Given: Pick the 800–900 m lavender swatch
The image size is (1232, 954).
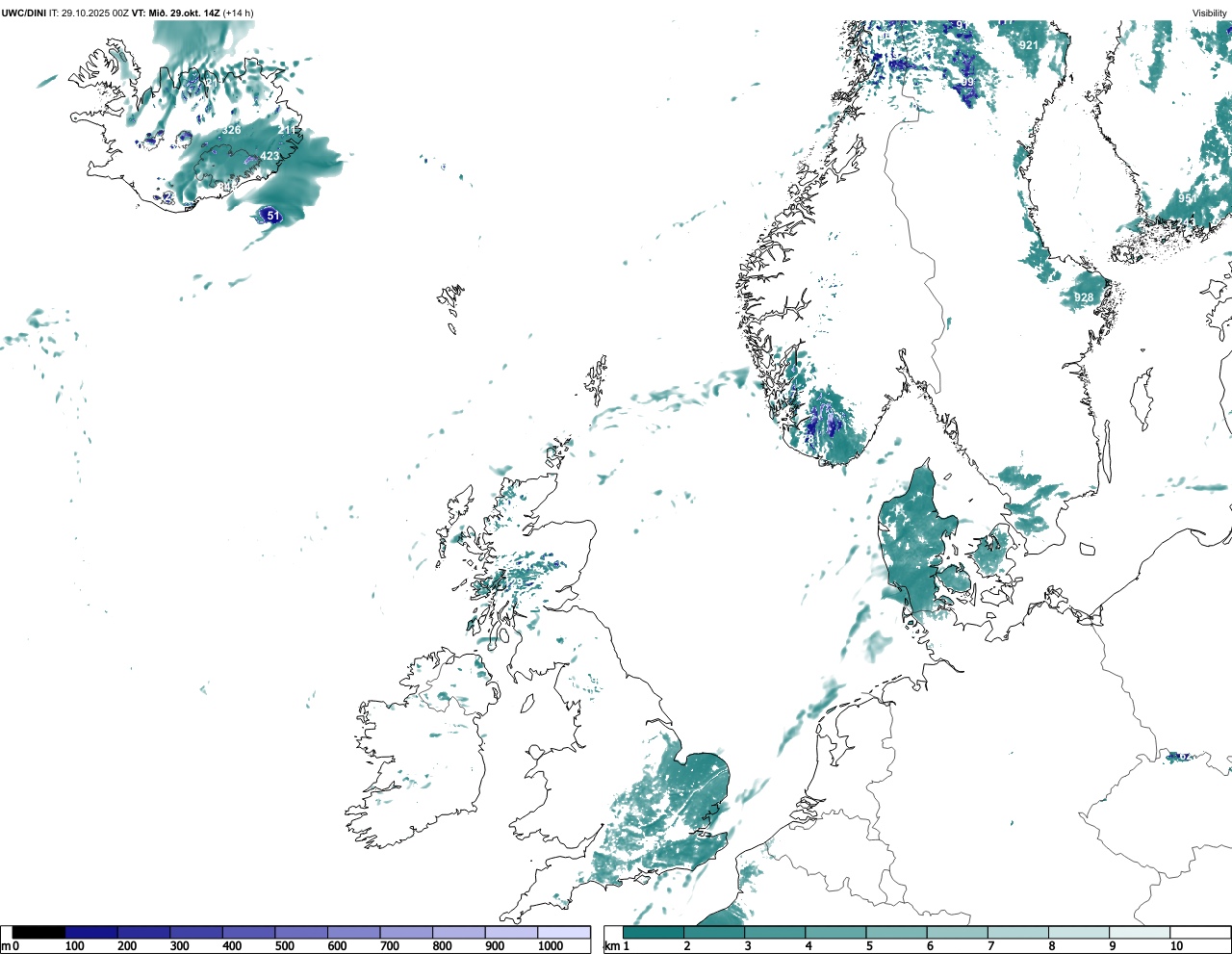Looking at the screenshot, I should 459,932.
